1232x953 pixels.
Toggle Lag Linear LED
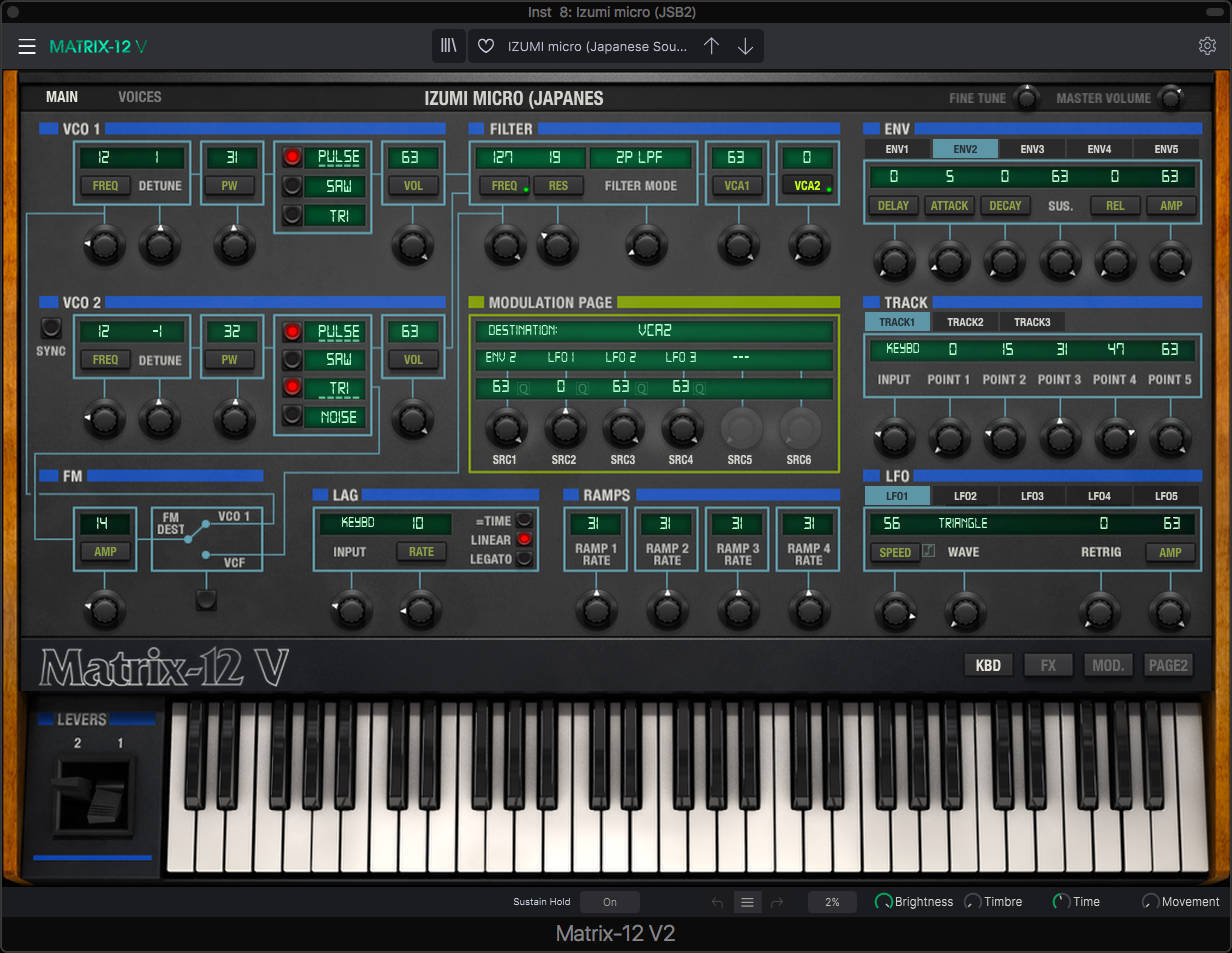[524, 540]
